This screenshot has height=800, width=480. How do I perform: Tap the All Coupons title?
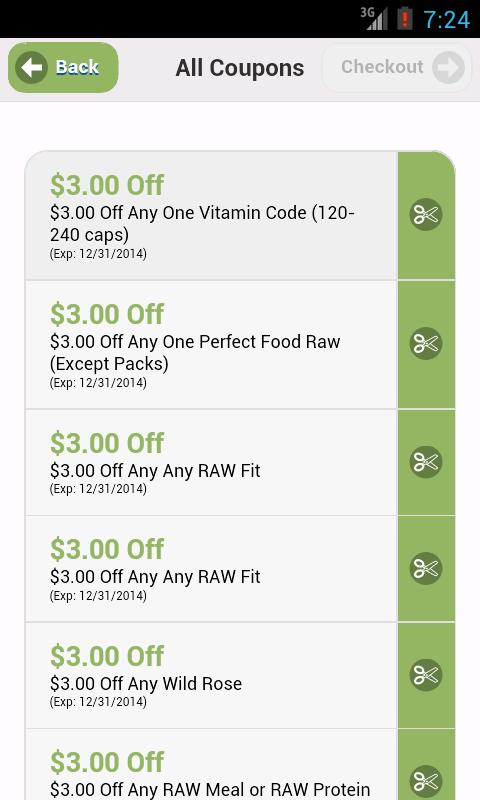coord(240,68)
